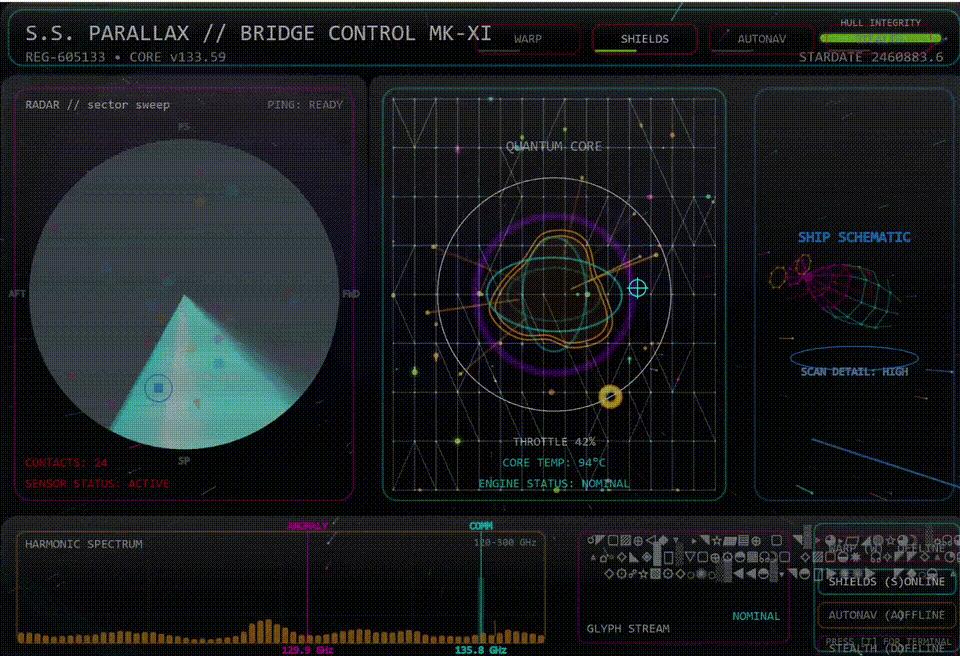Click the yellow ring orbiting the core

pos(610,397)
